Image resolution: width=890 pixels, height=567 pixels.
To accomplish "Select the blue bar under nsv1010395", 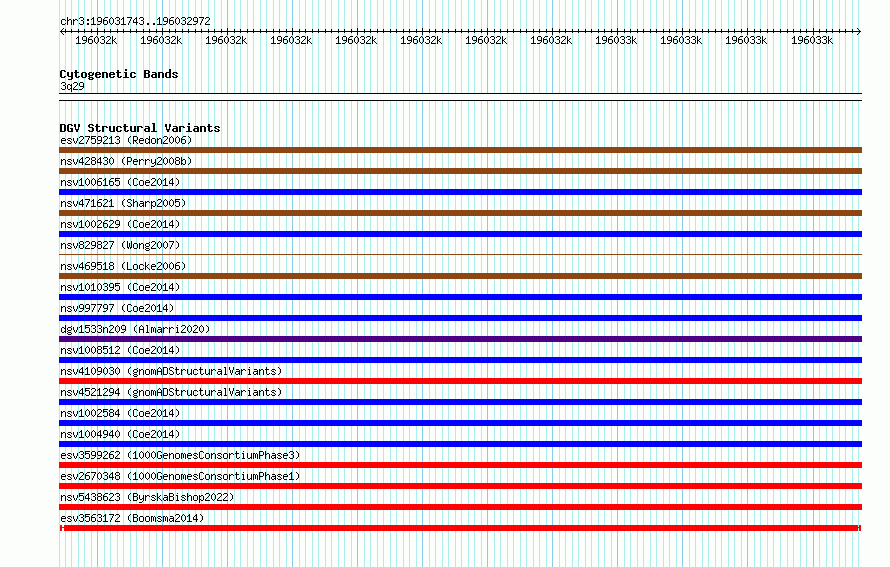I will 460,297.
